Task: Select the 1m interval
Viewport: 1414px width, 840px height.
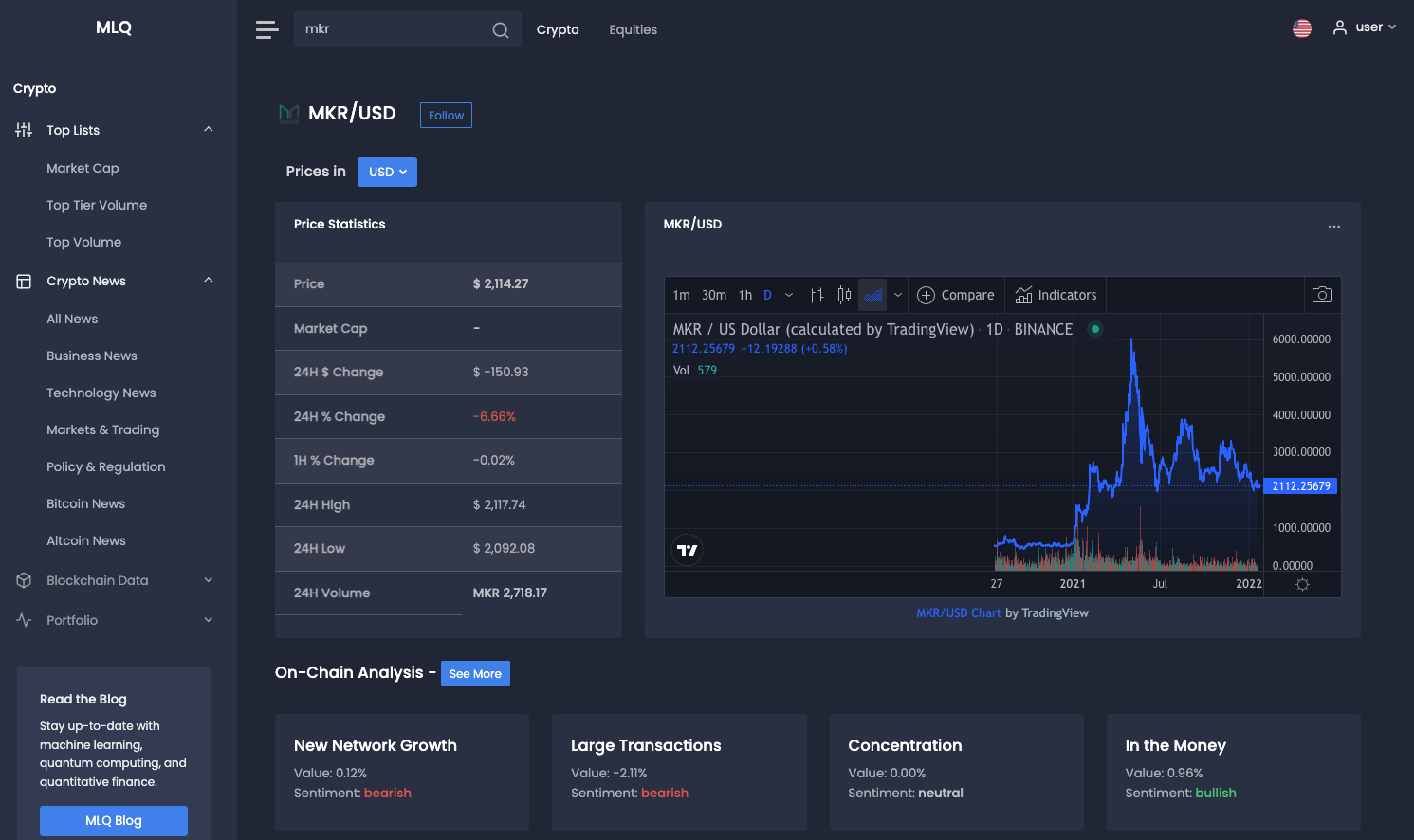Action: 681,295
